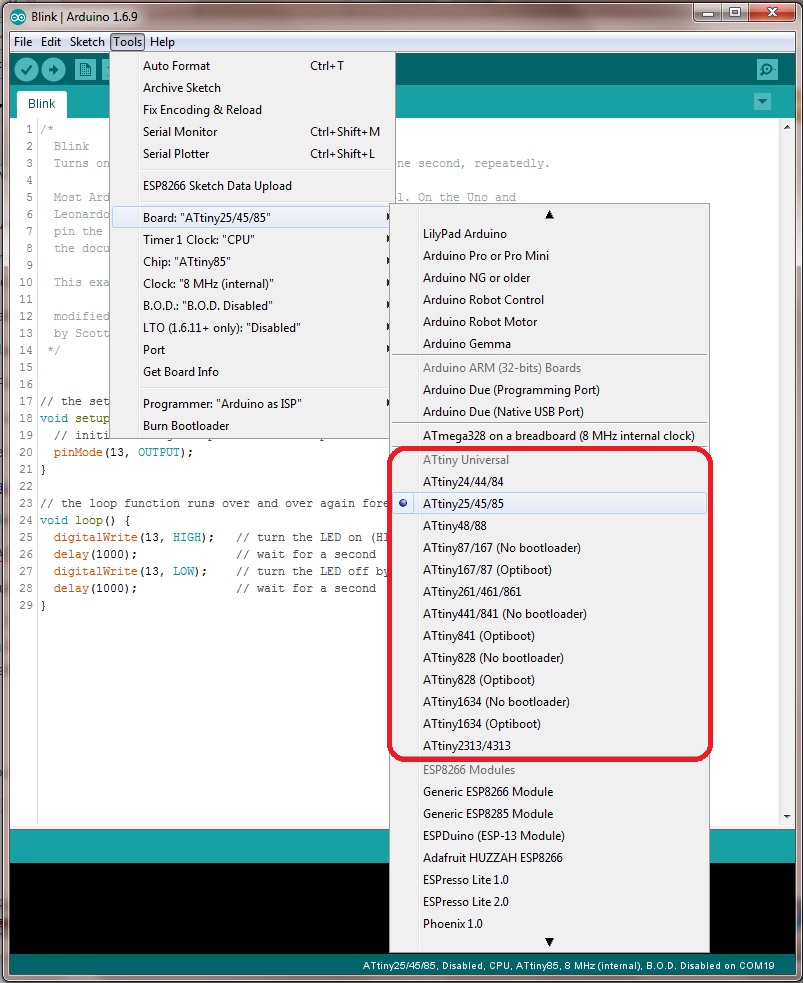Screen dimensions: 804x983
Task: Choose ESPDuino (ESP-13 Module)
Action: (x=549, y=836)
